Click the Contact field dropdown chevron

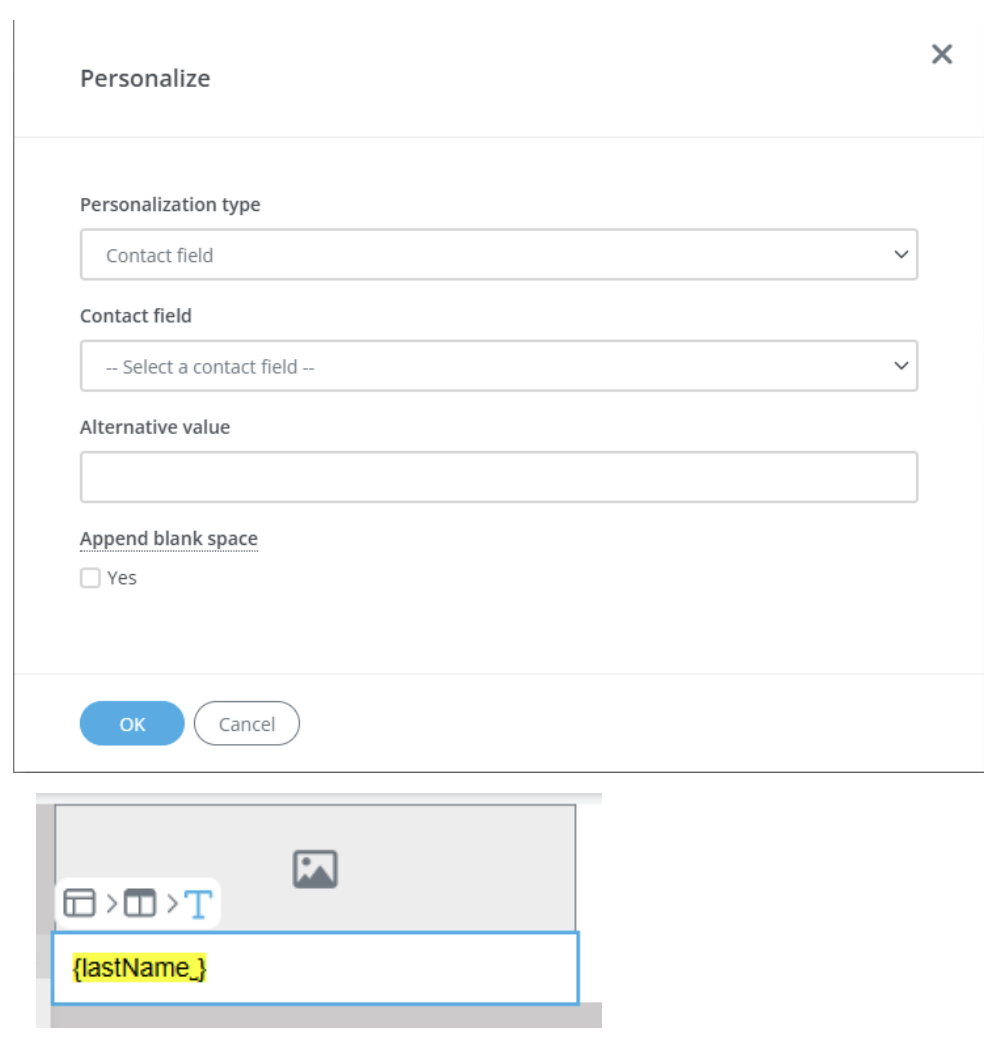901,366
